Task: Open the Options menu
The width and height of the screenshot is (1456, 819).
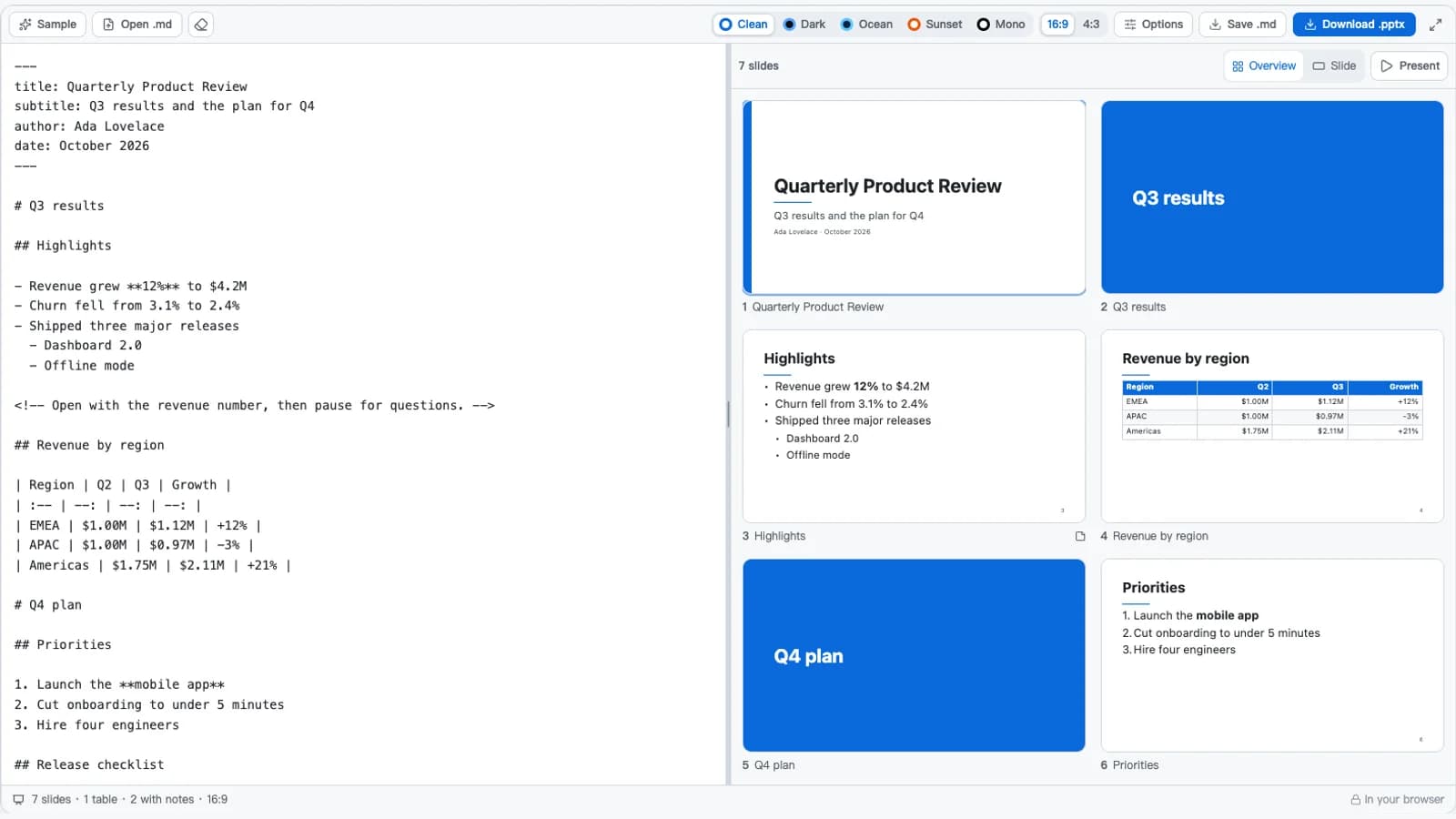Action: click(1153, 25)
